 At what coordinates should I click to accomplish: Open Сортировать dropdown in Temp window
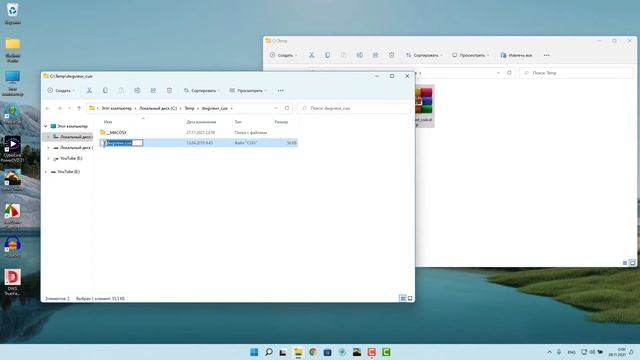[x=424, y=55]
